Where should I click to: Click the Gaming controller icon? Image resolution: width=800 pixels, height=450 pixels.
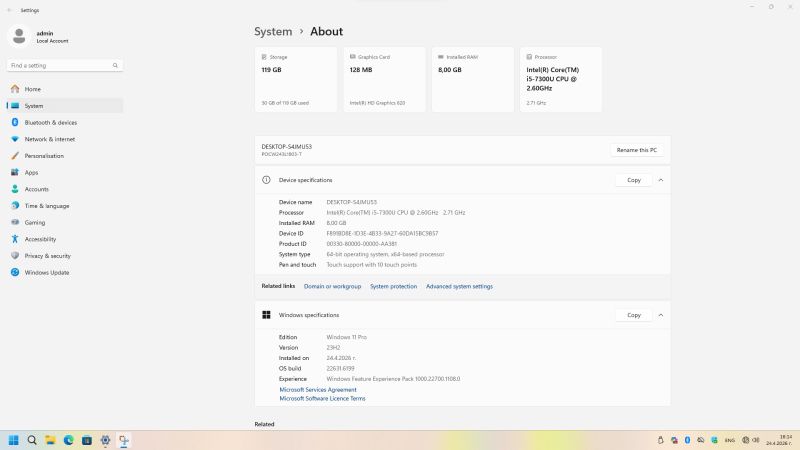click(15, 222)
